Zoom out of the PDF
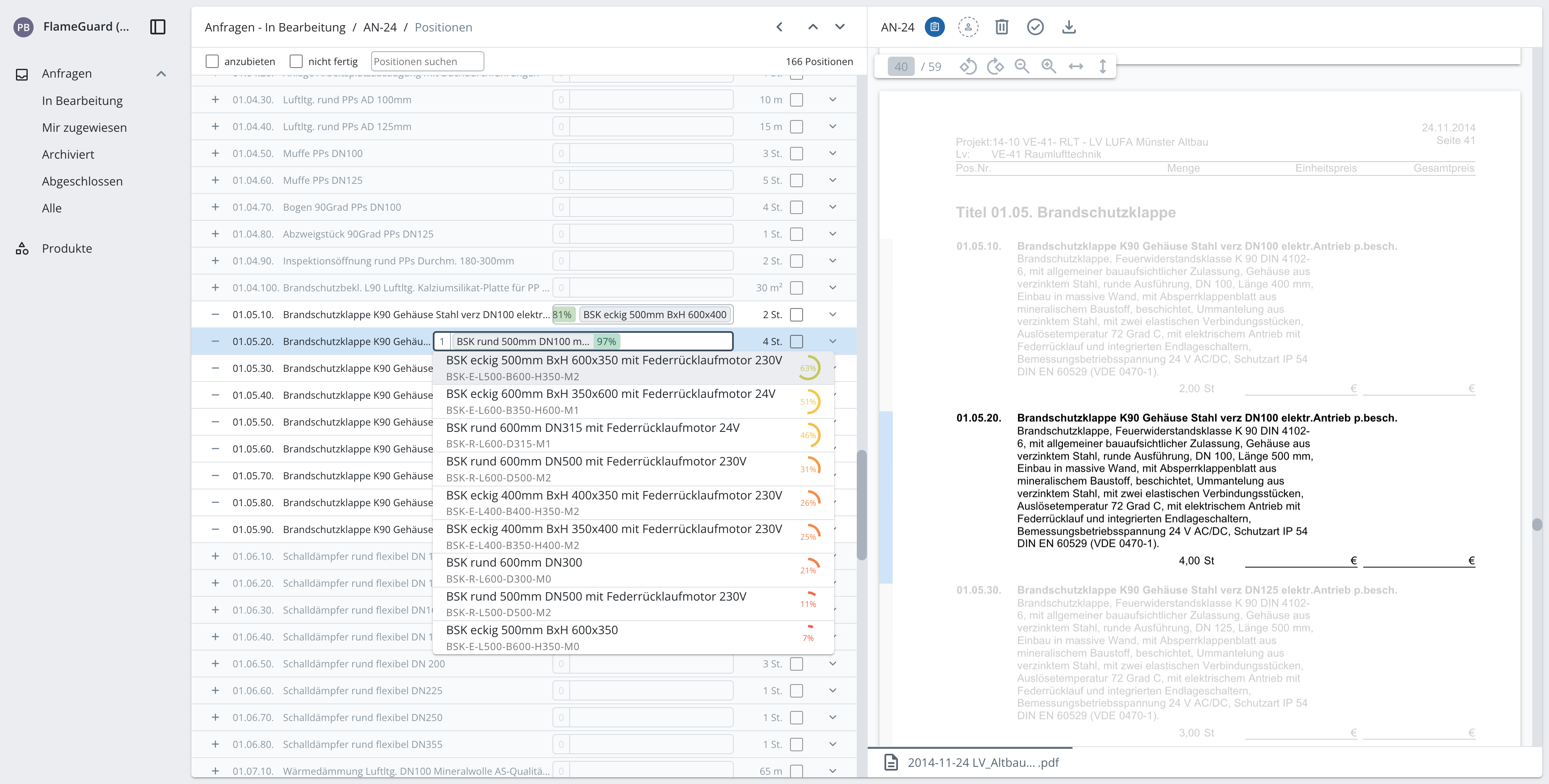This screenshot has width=1549, height=784. click(1022, 66)
